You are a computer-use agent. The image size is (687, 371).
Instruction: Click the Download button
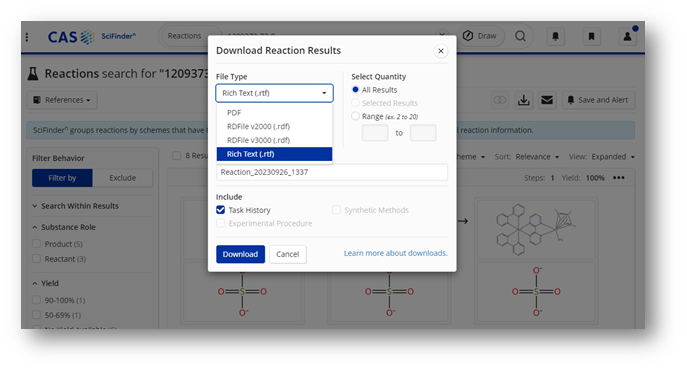(240, 254)
